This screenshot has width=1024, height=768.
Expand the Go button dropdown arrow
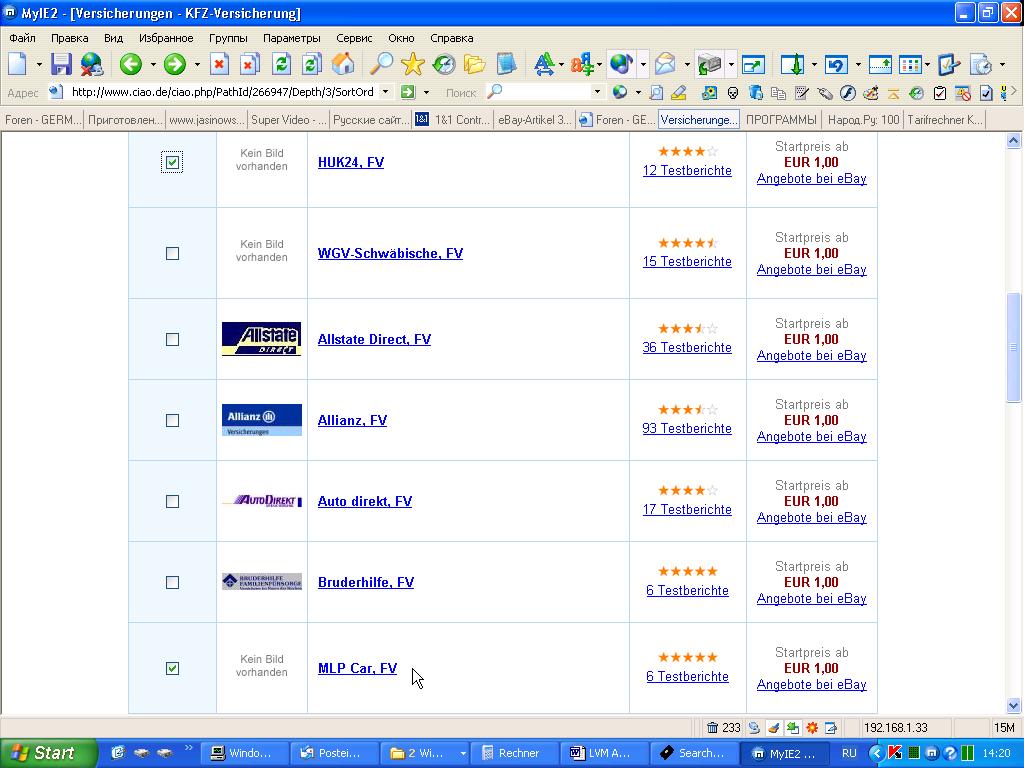(x=426, y=92)
